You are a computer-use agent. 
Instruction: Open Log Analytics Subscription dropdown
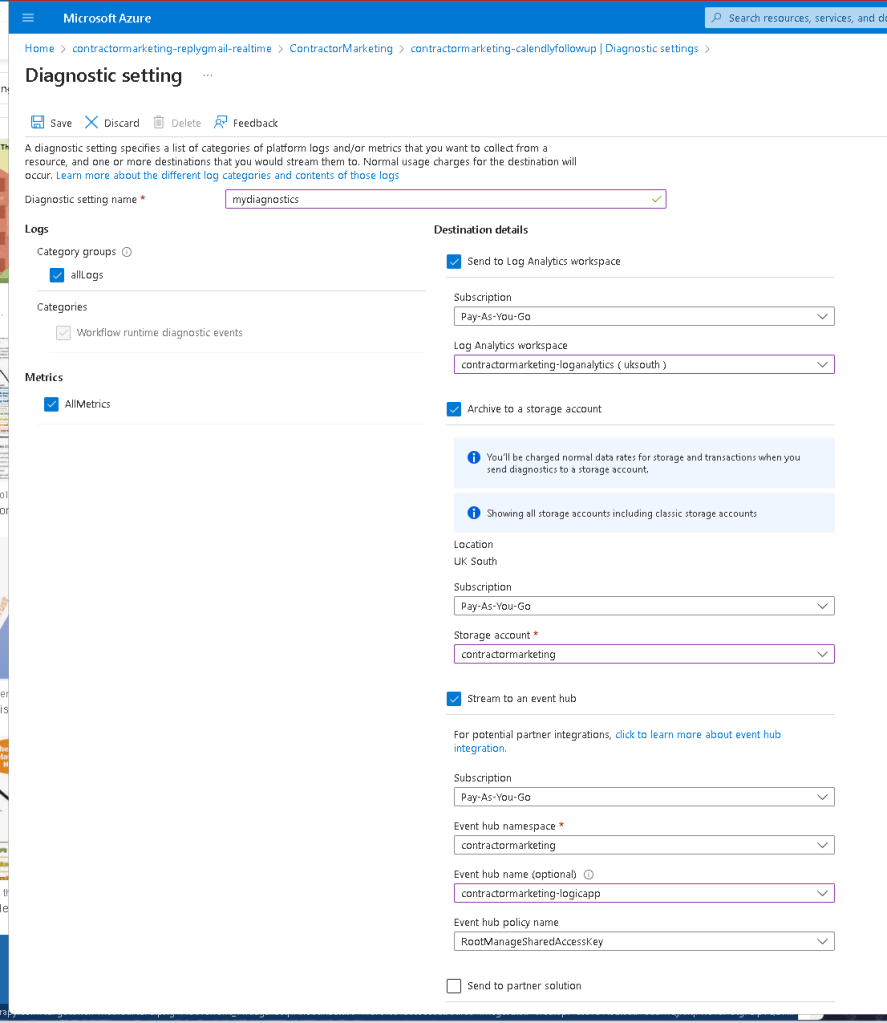click(644, 316)
